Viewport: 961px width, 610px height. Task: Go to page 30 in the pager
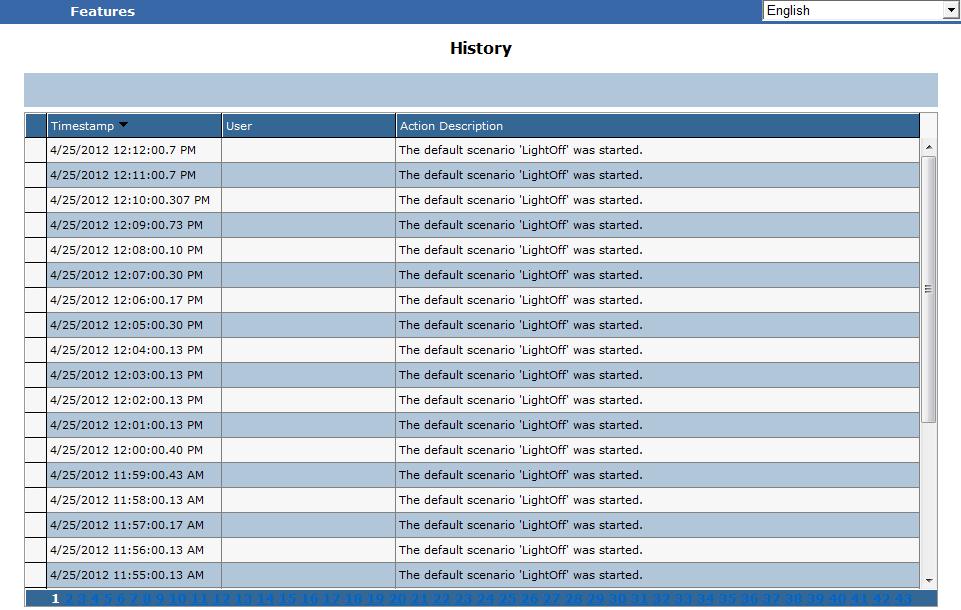click(x=617, y=599)
